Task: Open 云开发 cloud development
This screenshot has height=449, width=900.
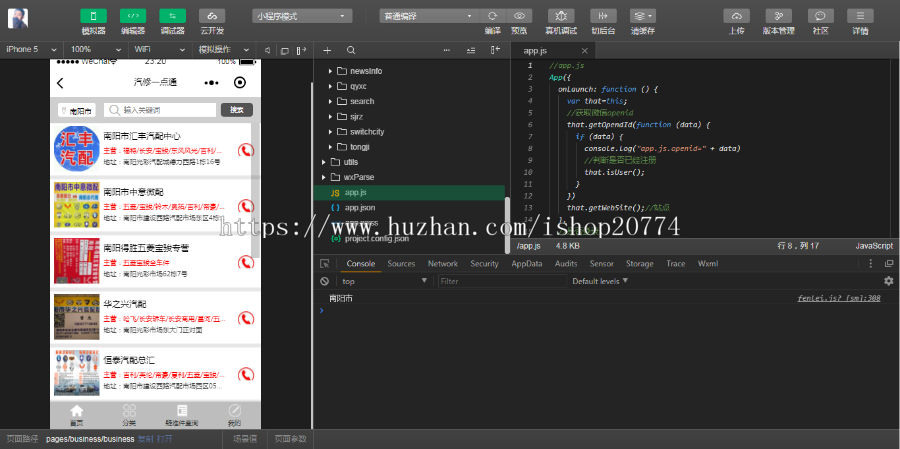Action: tap(211, 16)
